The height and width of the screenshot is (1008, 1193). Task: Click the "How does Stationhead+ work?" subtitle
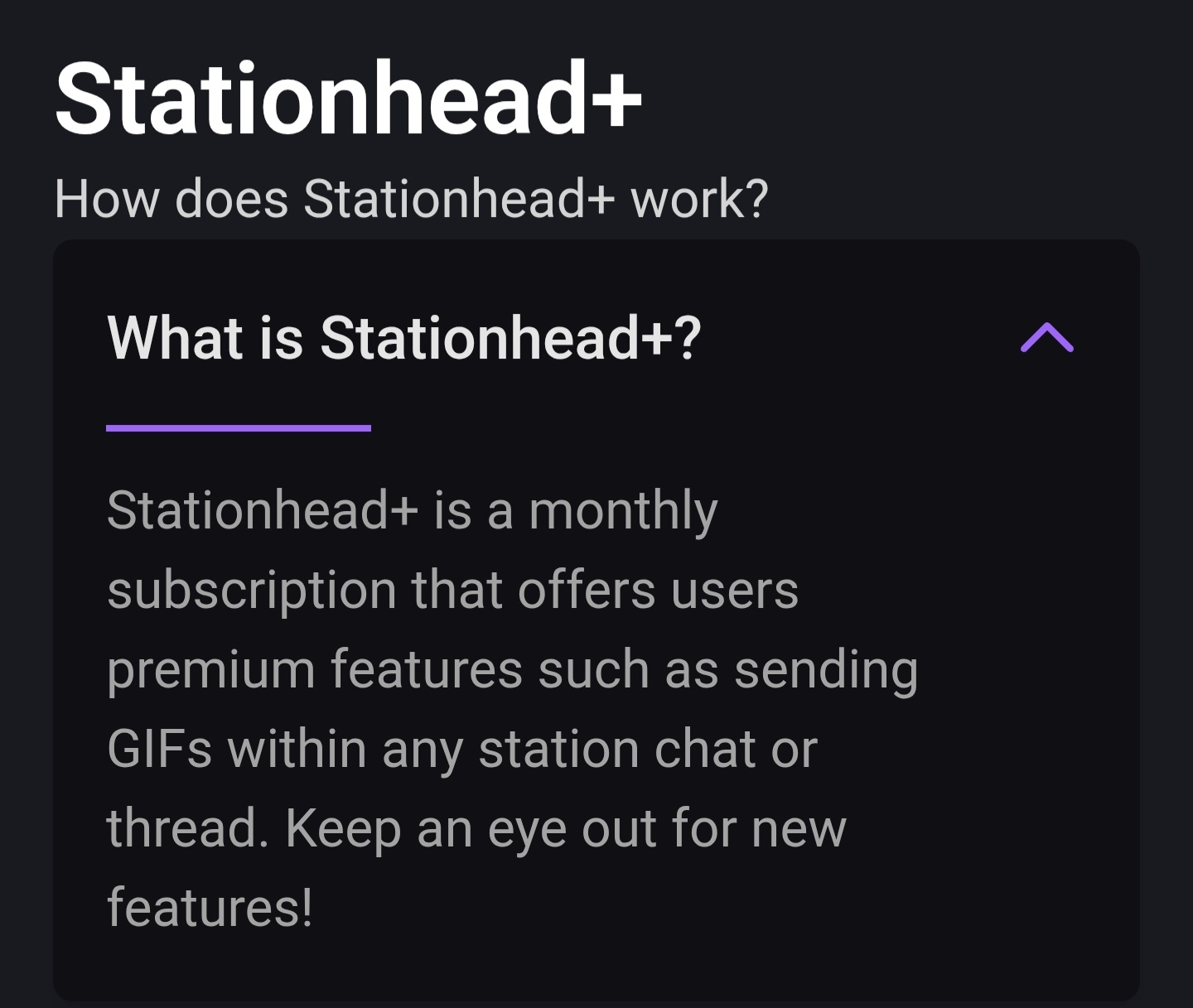pos(411,200)
